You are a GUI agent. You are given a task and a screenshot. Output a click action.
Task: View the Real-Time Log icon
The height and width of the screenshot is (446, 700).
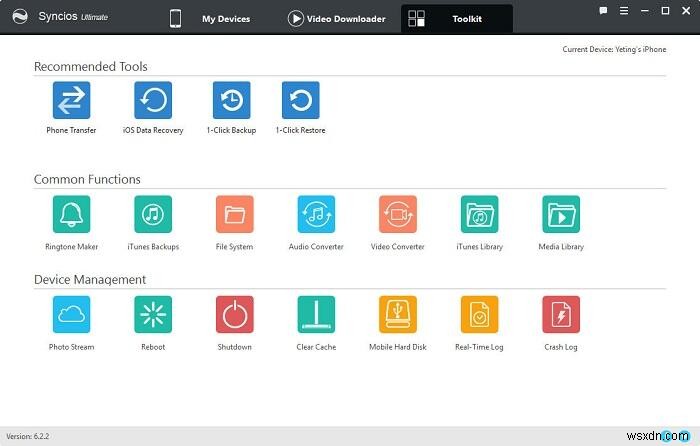coord(479,314)
